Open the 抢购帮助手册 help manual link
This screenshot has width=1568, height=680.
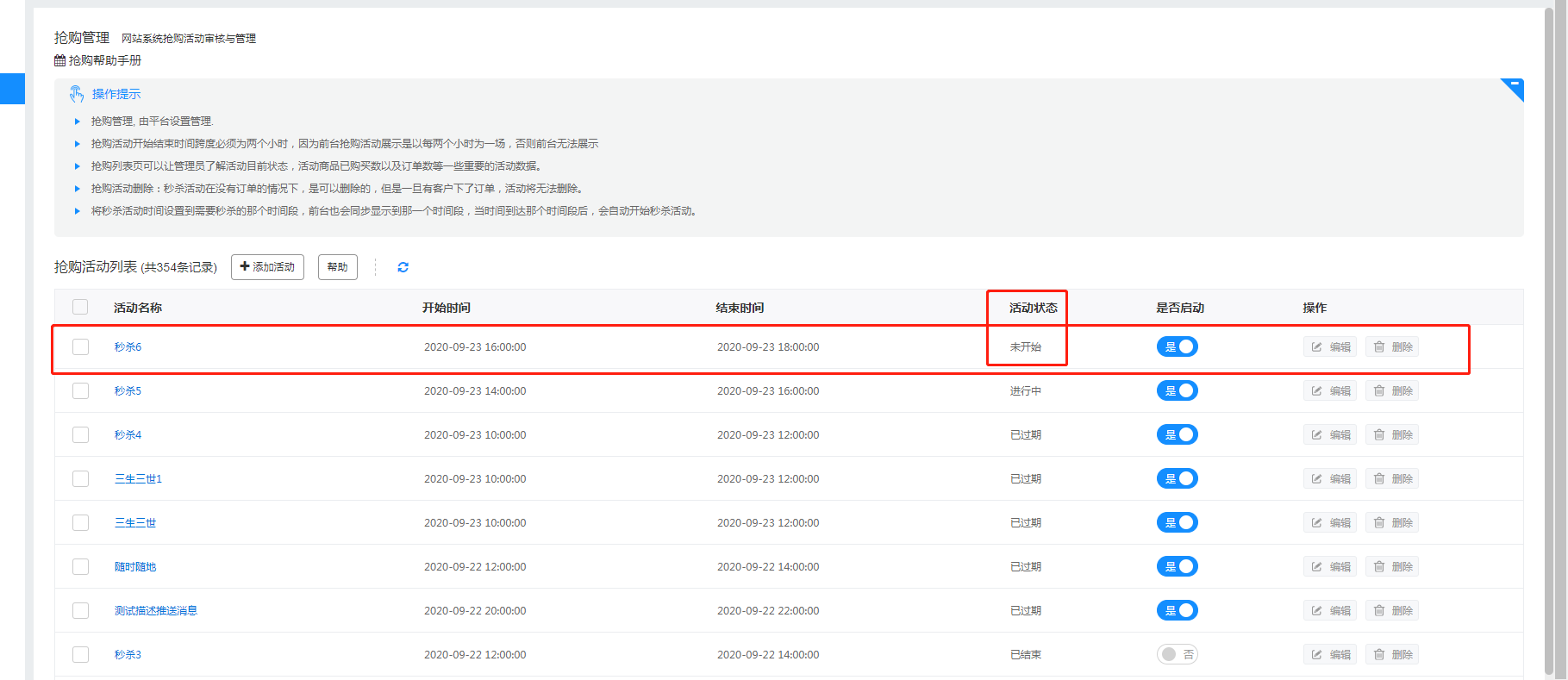(x=104, y=60)
